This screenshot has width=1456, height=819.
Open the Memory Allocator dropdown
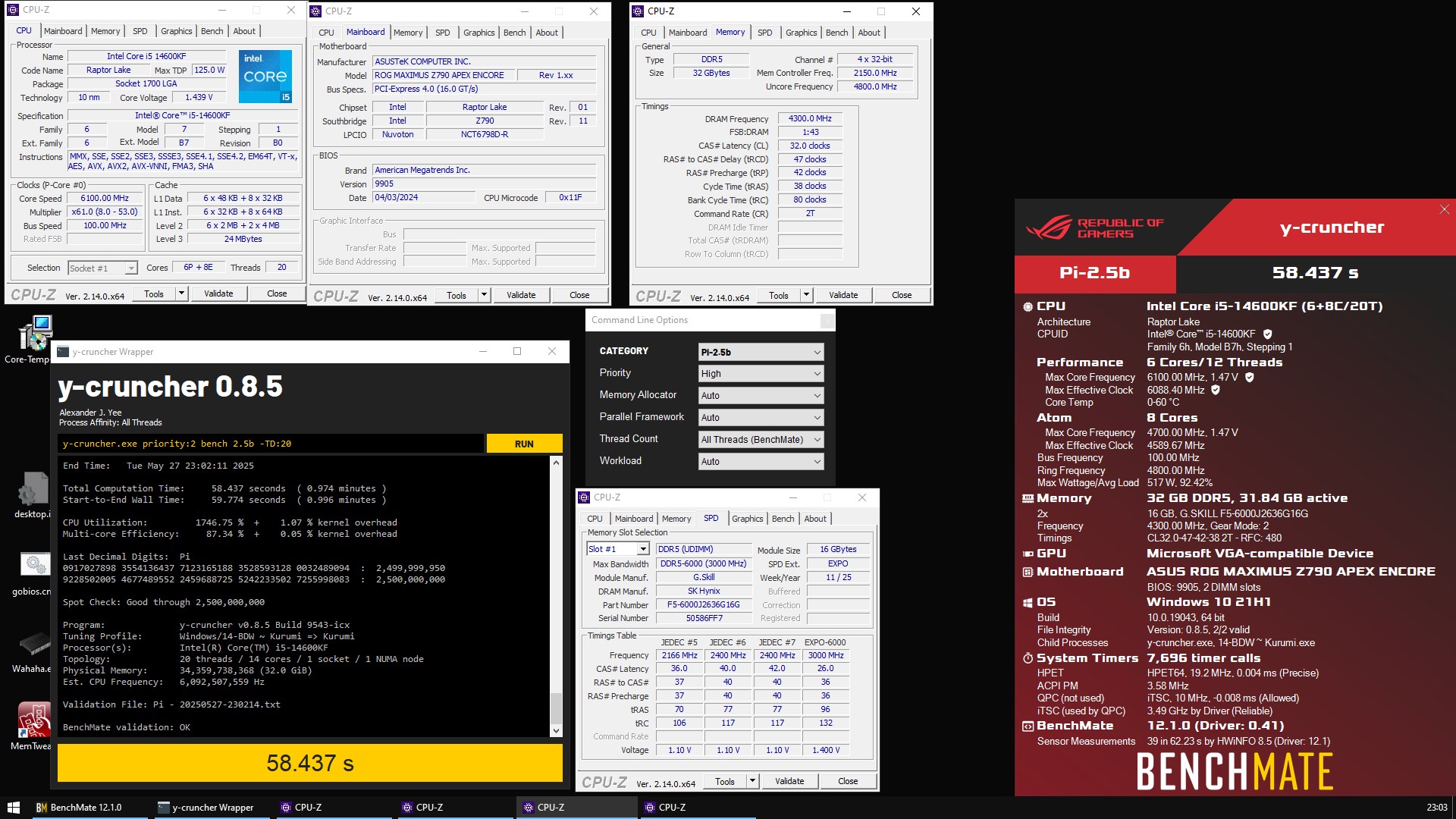tap(761, 396)
